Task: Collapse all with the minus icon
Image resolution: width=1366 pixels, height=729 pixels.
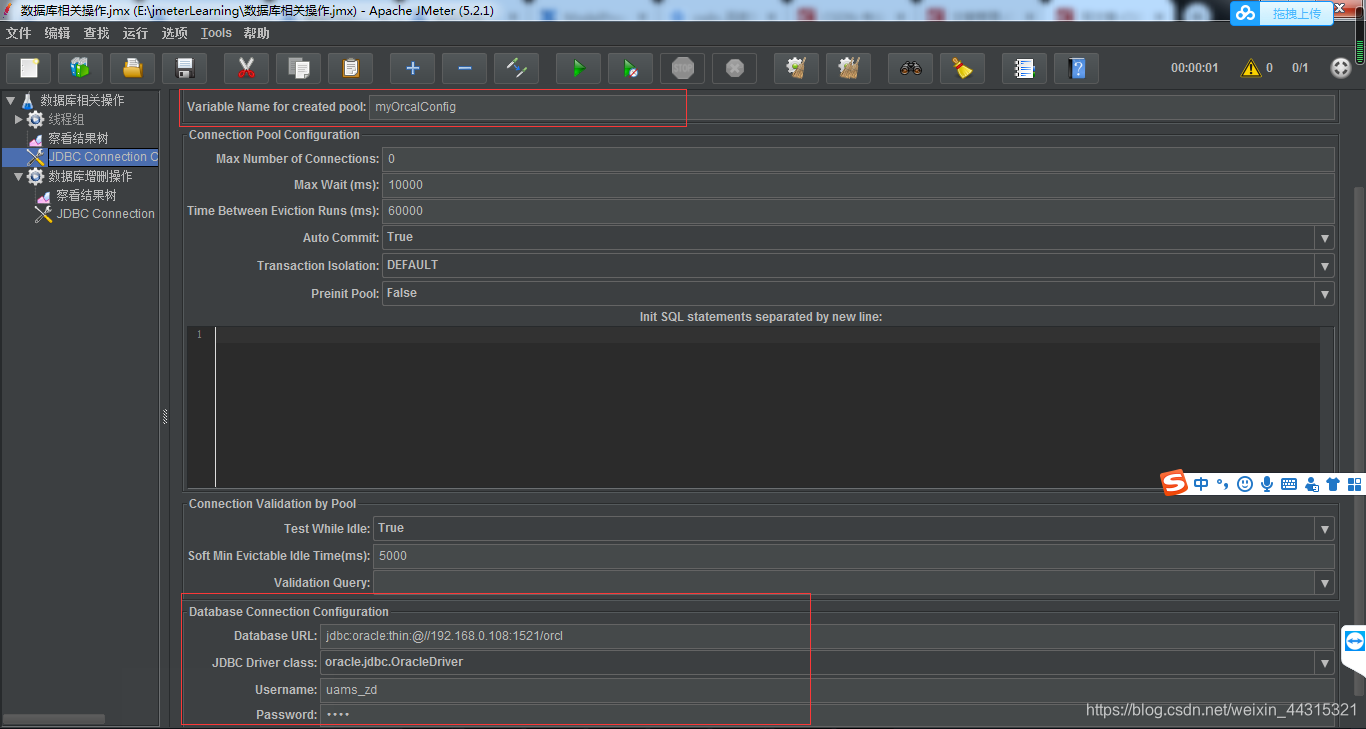Action: (x=465, y=68)
